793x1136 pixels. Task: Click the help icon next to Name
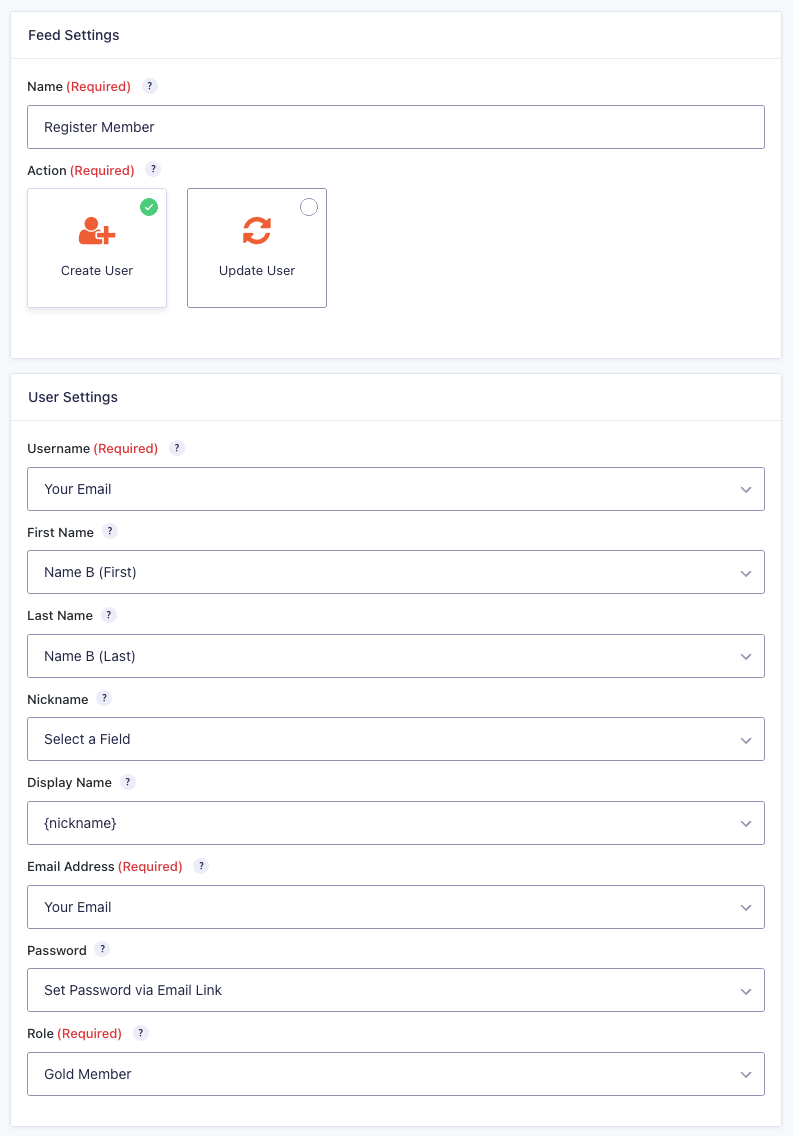point(150,86)
